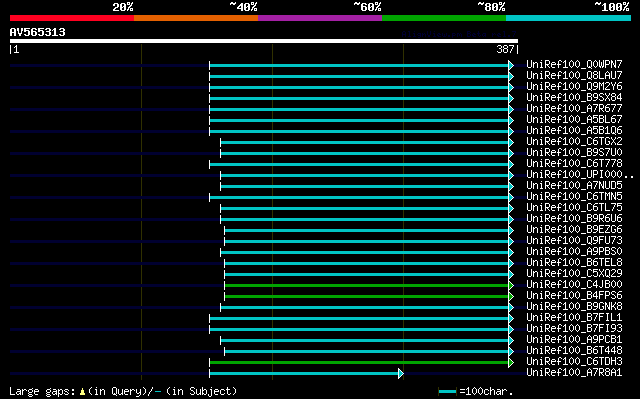
Task: Click the cyan alignment bar for UniRef100_B6T448
Action: 367,351
